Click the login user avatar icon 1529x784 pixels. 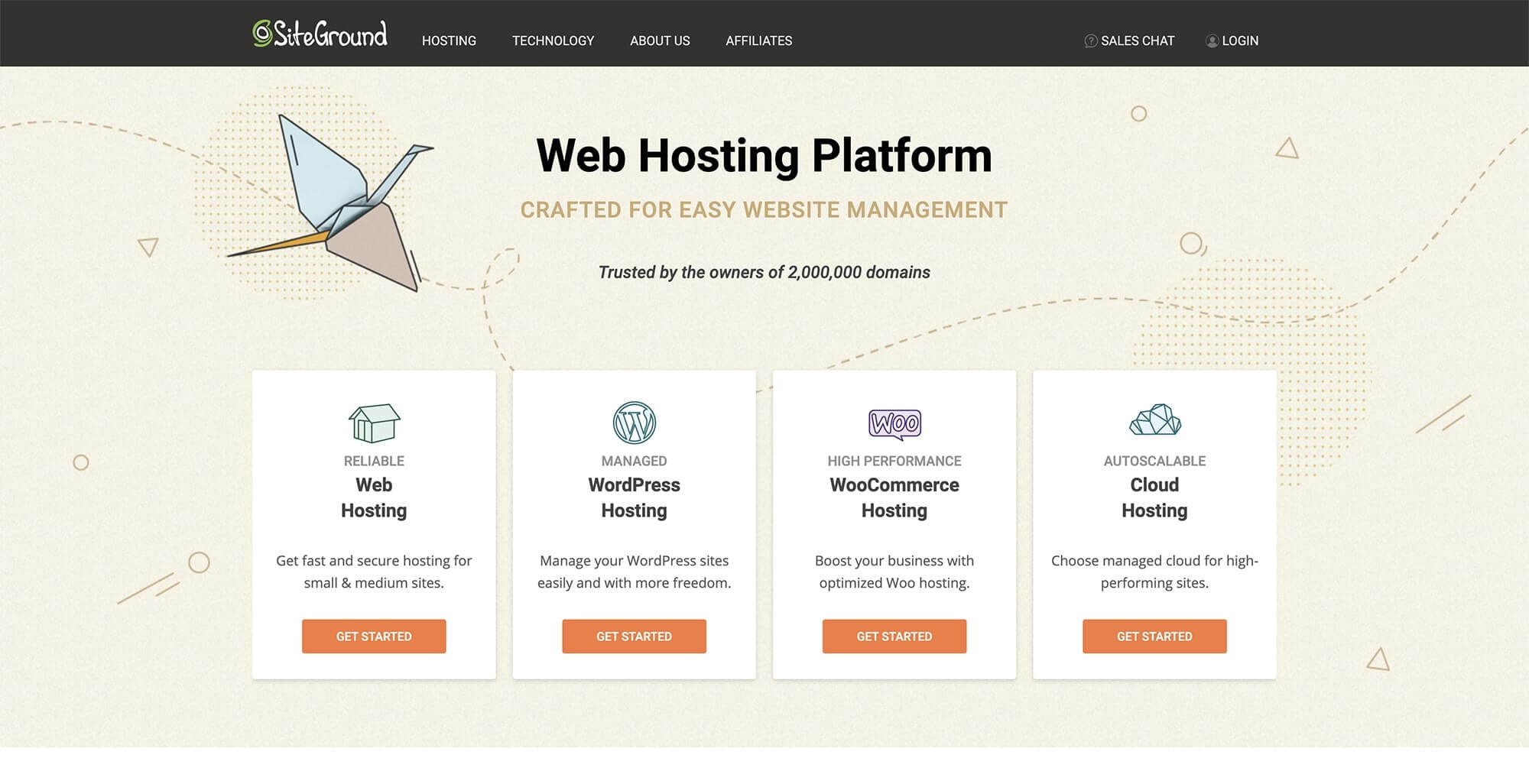point(1212,41)
